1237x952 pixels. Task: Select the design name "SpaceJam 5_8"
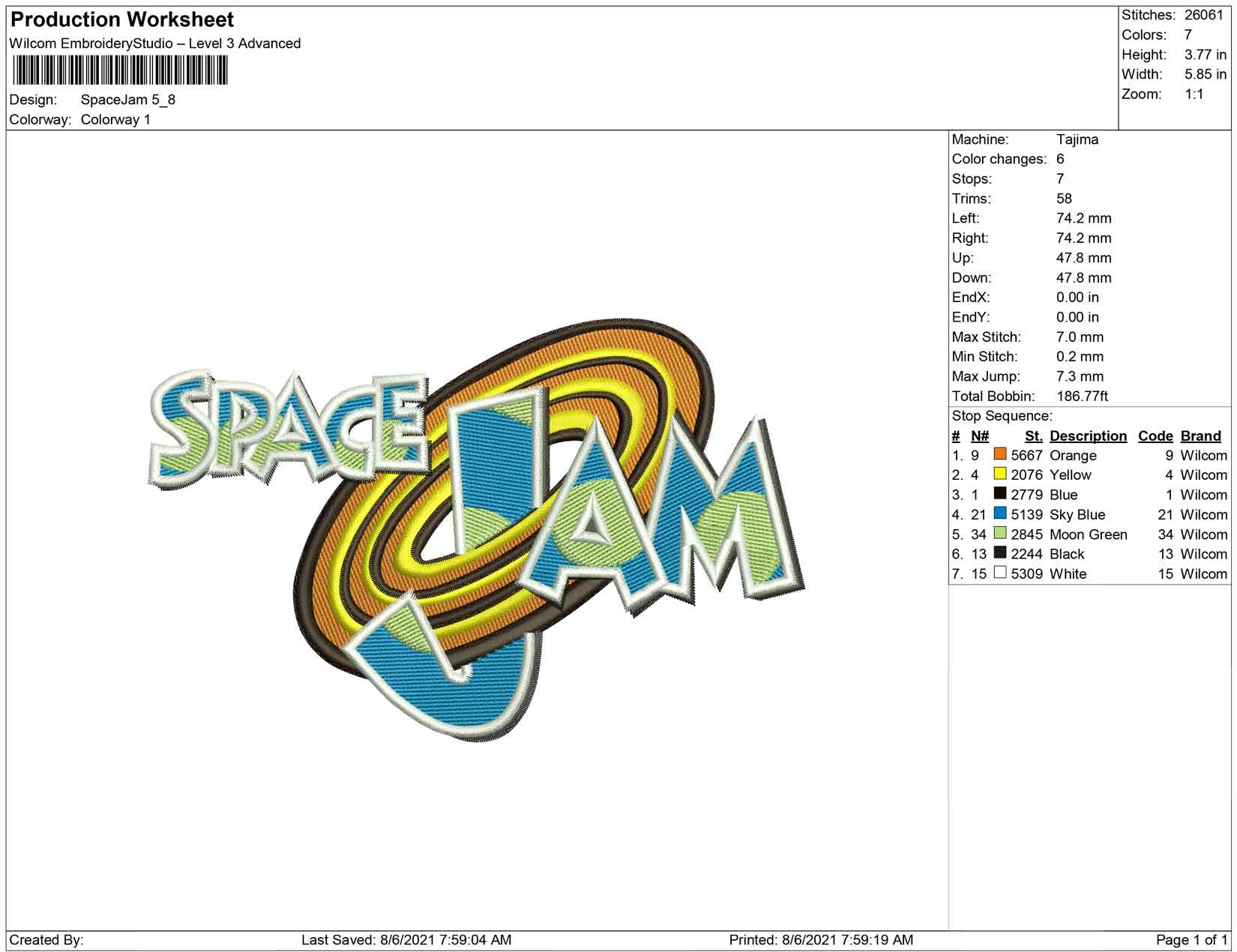click(128, 100)
